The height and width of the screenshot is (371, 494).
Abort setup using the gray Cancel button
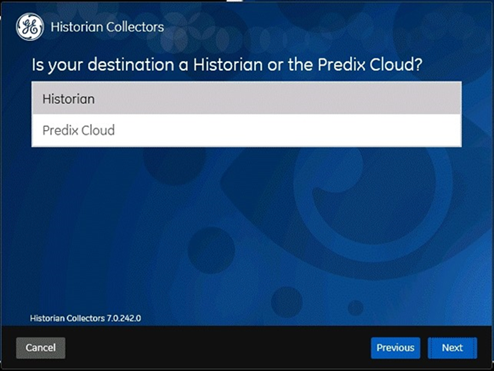click(x=41, y=348)
